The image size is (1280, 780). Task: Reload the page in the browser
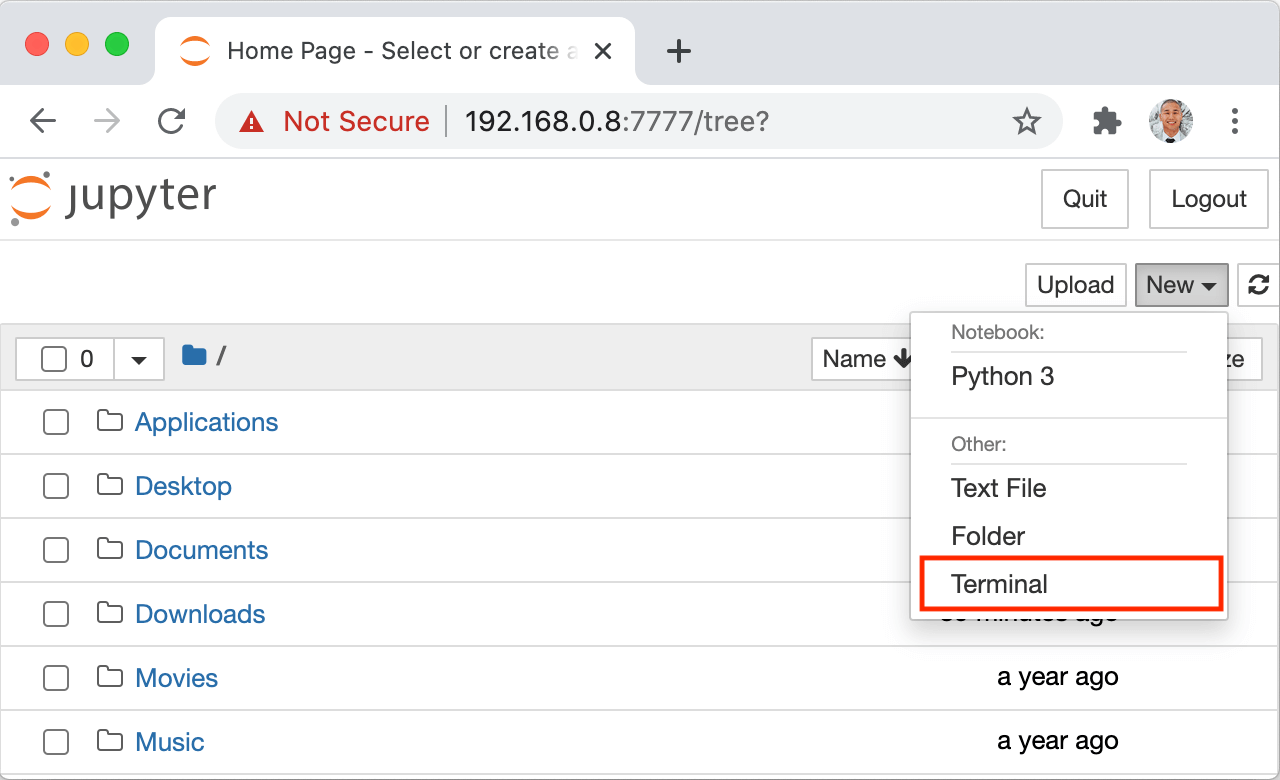(171, 121)
